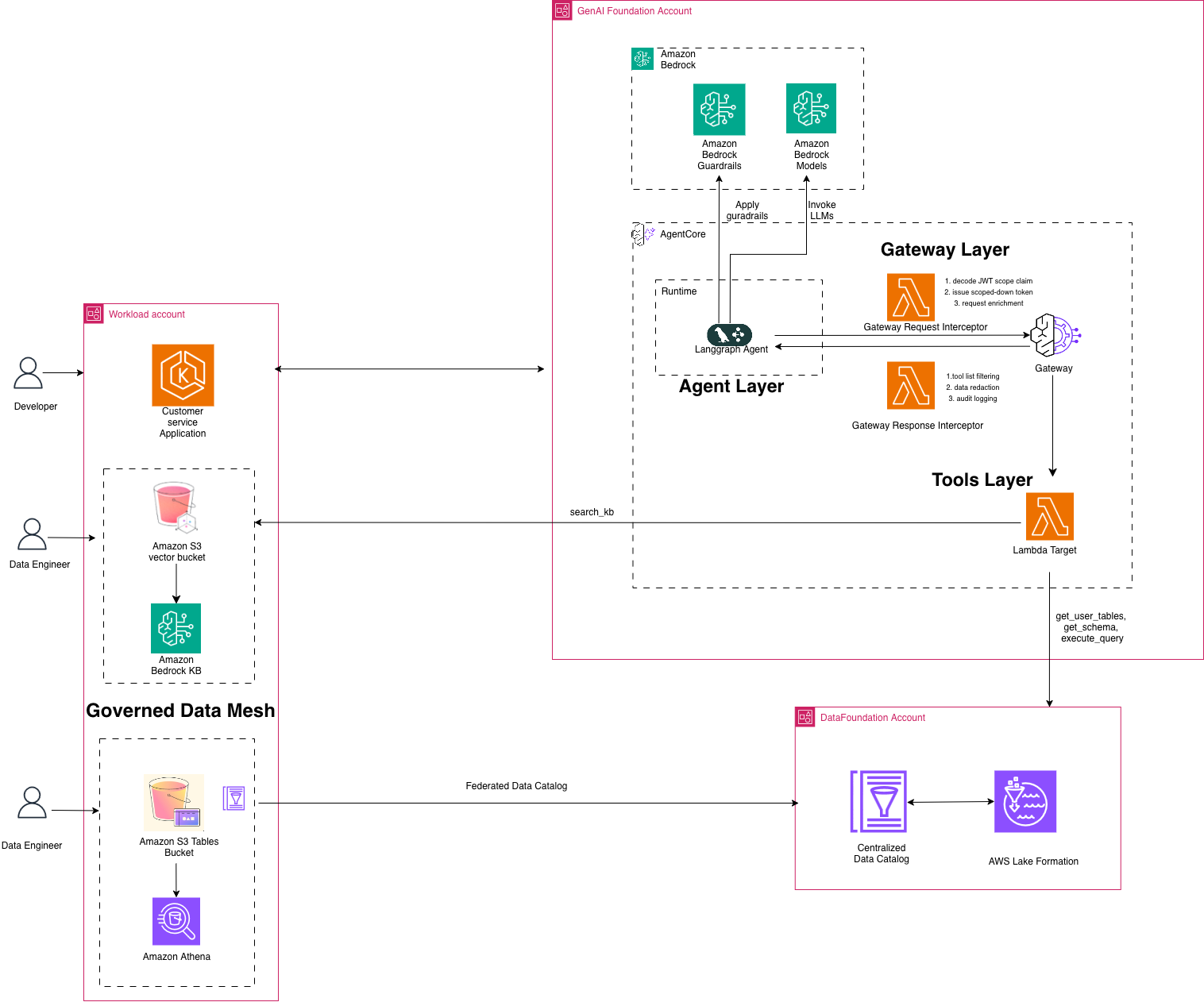Click the Amazon Bedrock Guardrails icon
The width and height of the screenshot is (1204, 1002).
(x=719, y=109)
